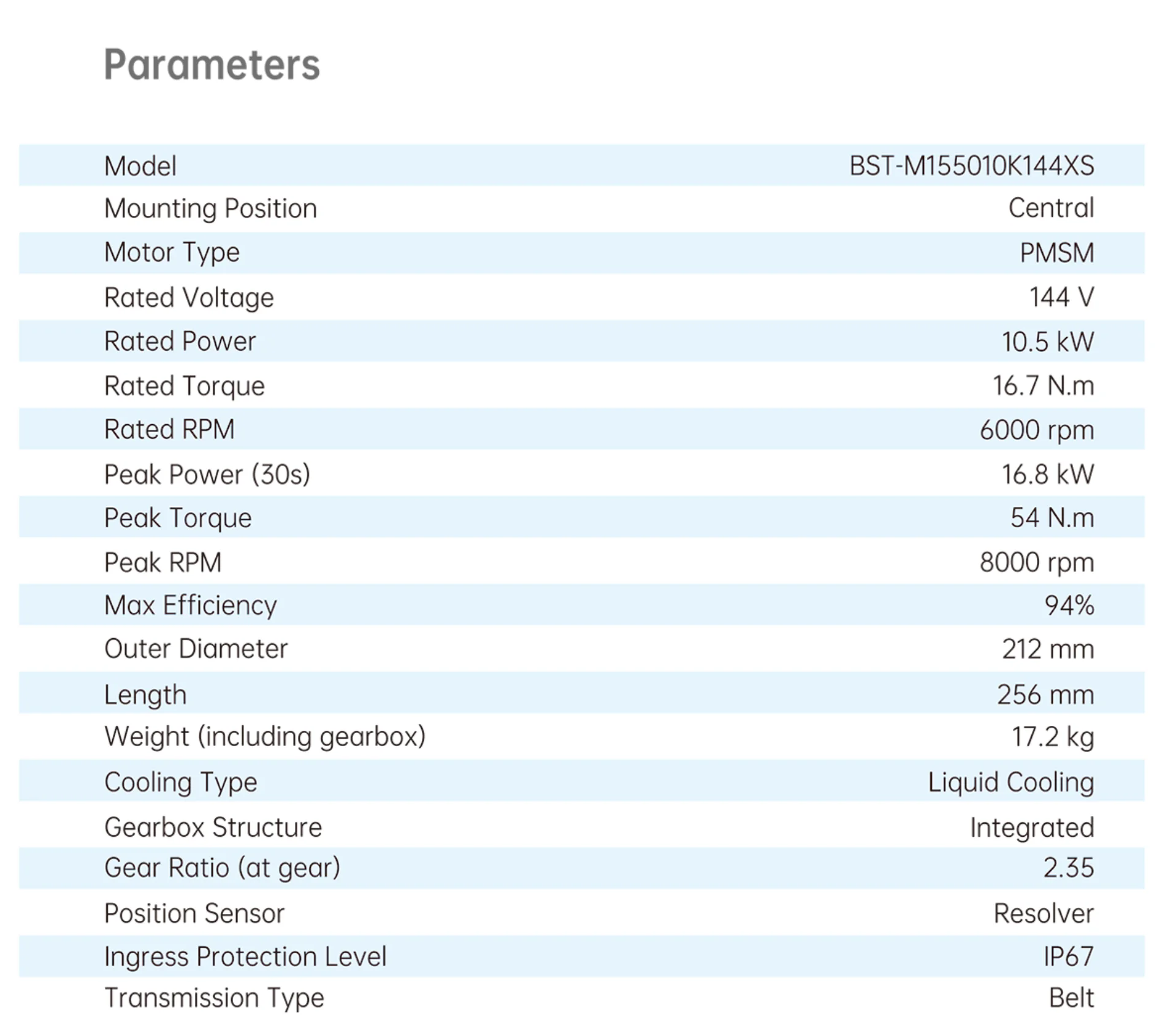Select the 16.7 N.m rated torque value
This screenshot has height=1036, width=1168.
click(1043, 386)
